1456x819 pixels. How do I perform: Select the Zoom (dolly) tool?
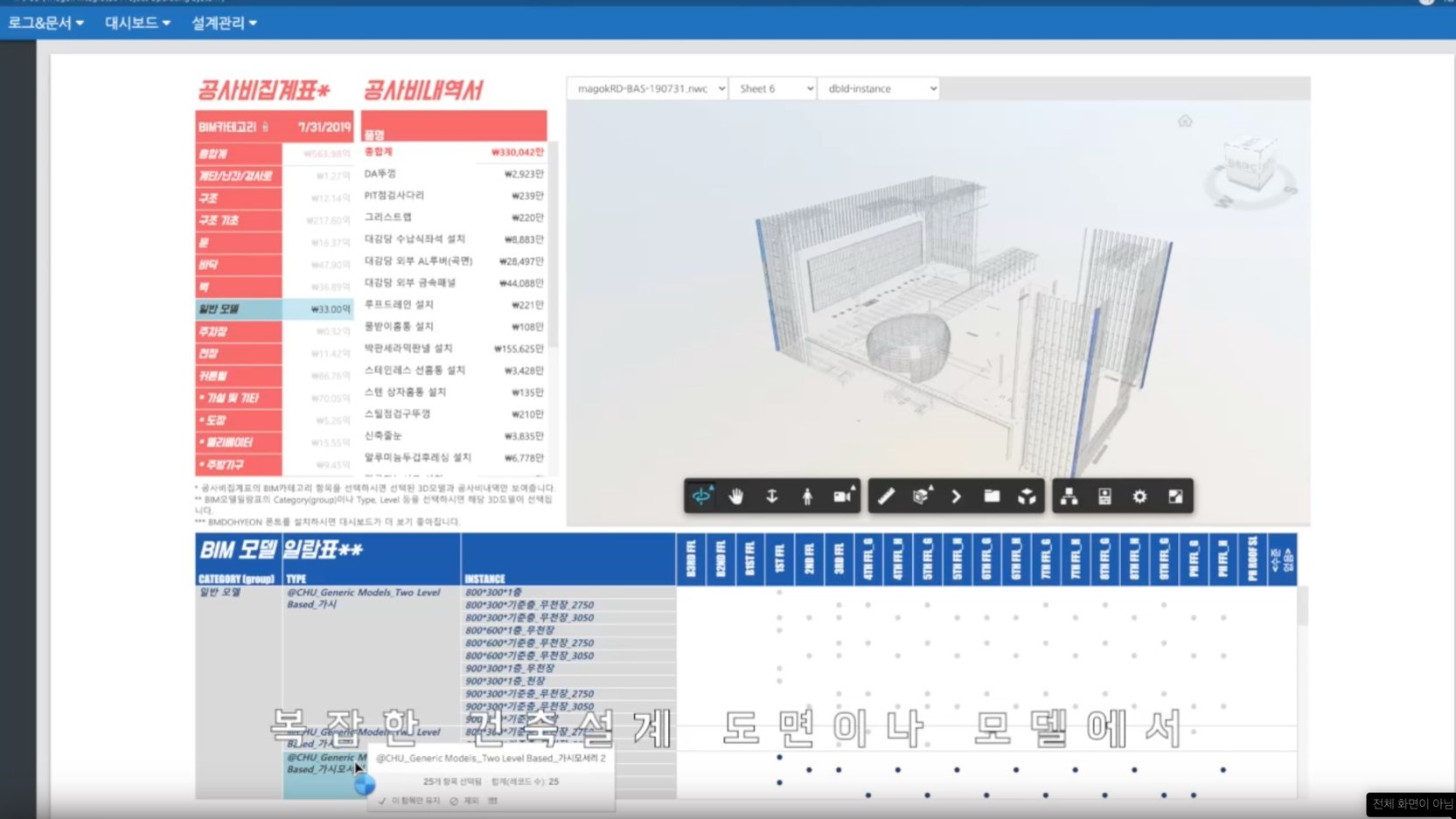pyautogui.click(x=771, y=496)
